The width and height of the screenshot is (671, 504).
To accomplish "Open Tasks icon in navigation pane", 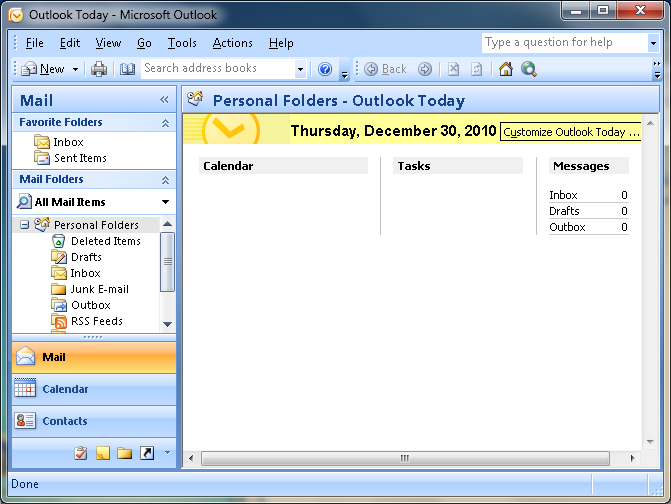I will point(80,453).
